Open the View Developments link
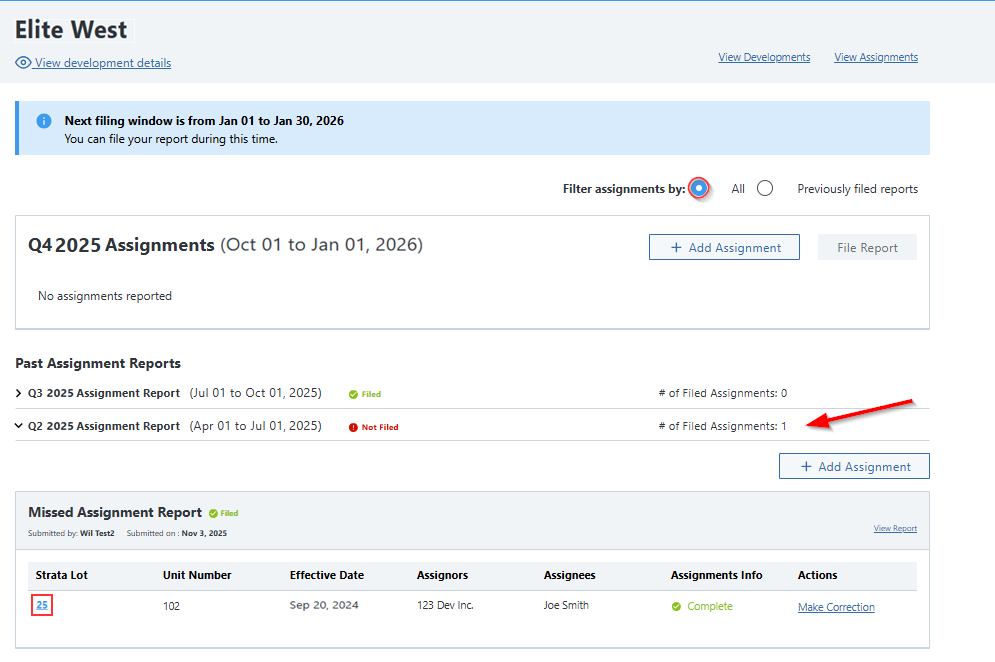The height and width of the screenshot is (662, 995). pos(764,57)
